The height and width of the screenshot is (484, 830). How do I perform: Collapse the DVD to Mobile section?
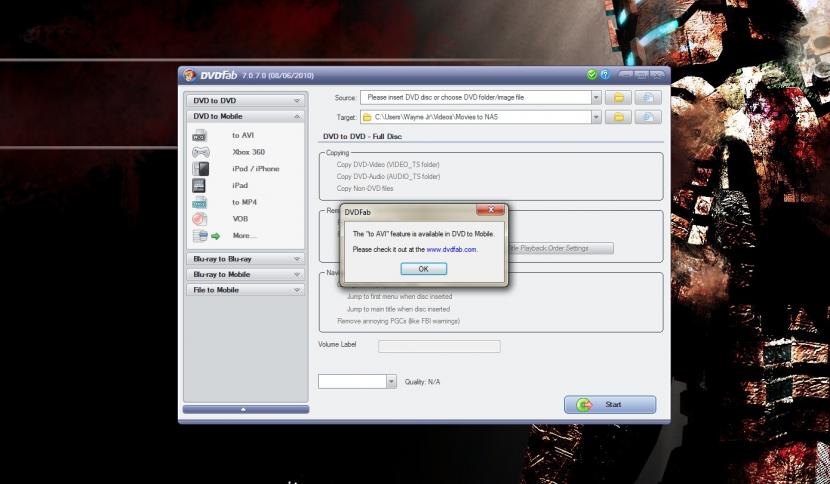tap(245, 116)
